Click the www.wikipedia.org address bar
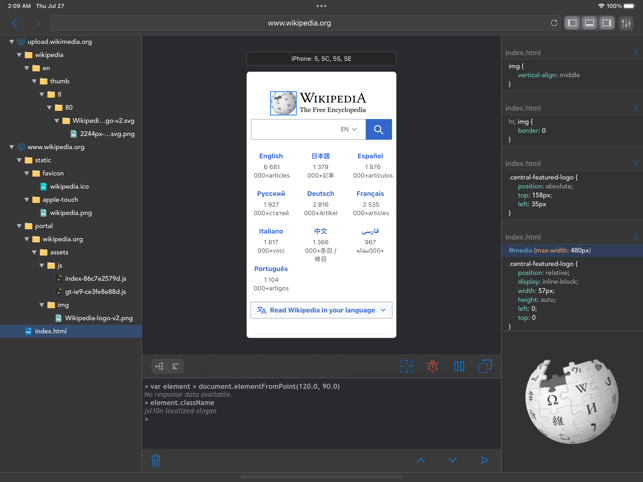 click(299, 23)
